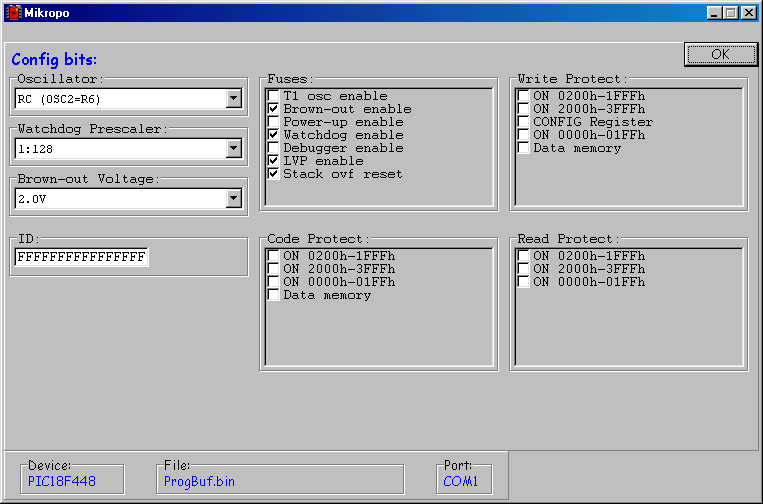
Task: Disable the Watchdog enable fuse
Action: pos(273,135)
